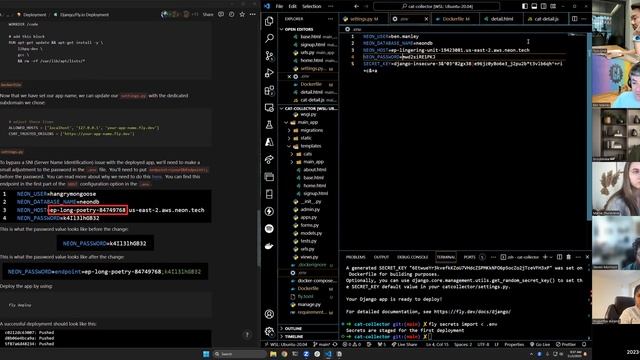Open the comments icon in left document header
Image resolution: width=640 pixels, height=360 pixels.
(221, 14)
